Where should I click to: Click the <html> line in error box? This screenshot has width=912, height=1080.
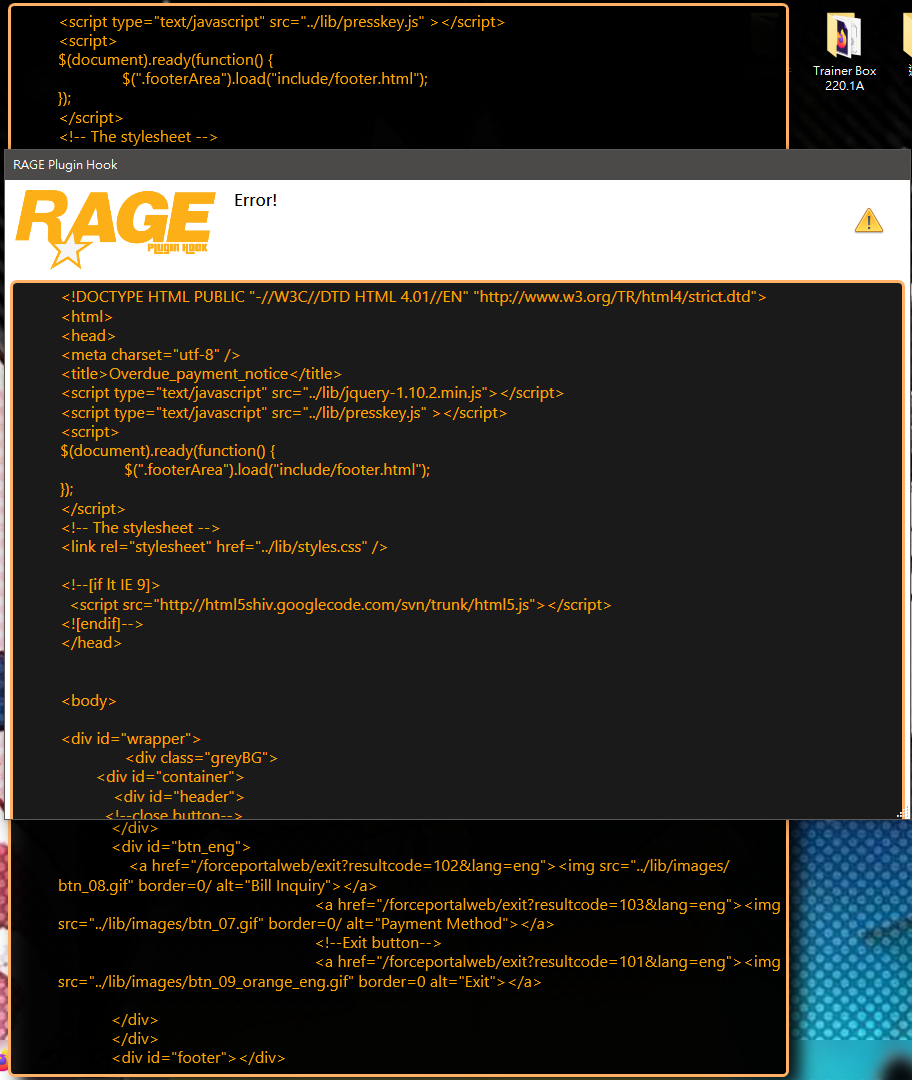(x=87, y=317)
